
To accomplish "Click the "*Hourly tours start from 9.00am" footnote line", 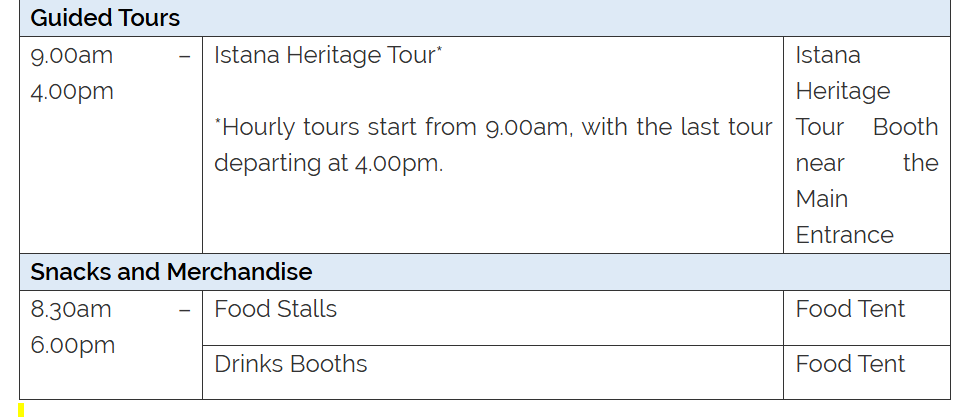I will pos(493,127).
